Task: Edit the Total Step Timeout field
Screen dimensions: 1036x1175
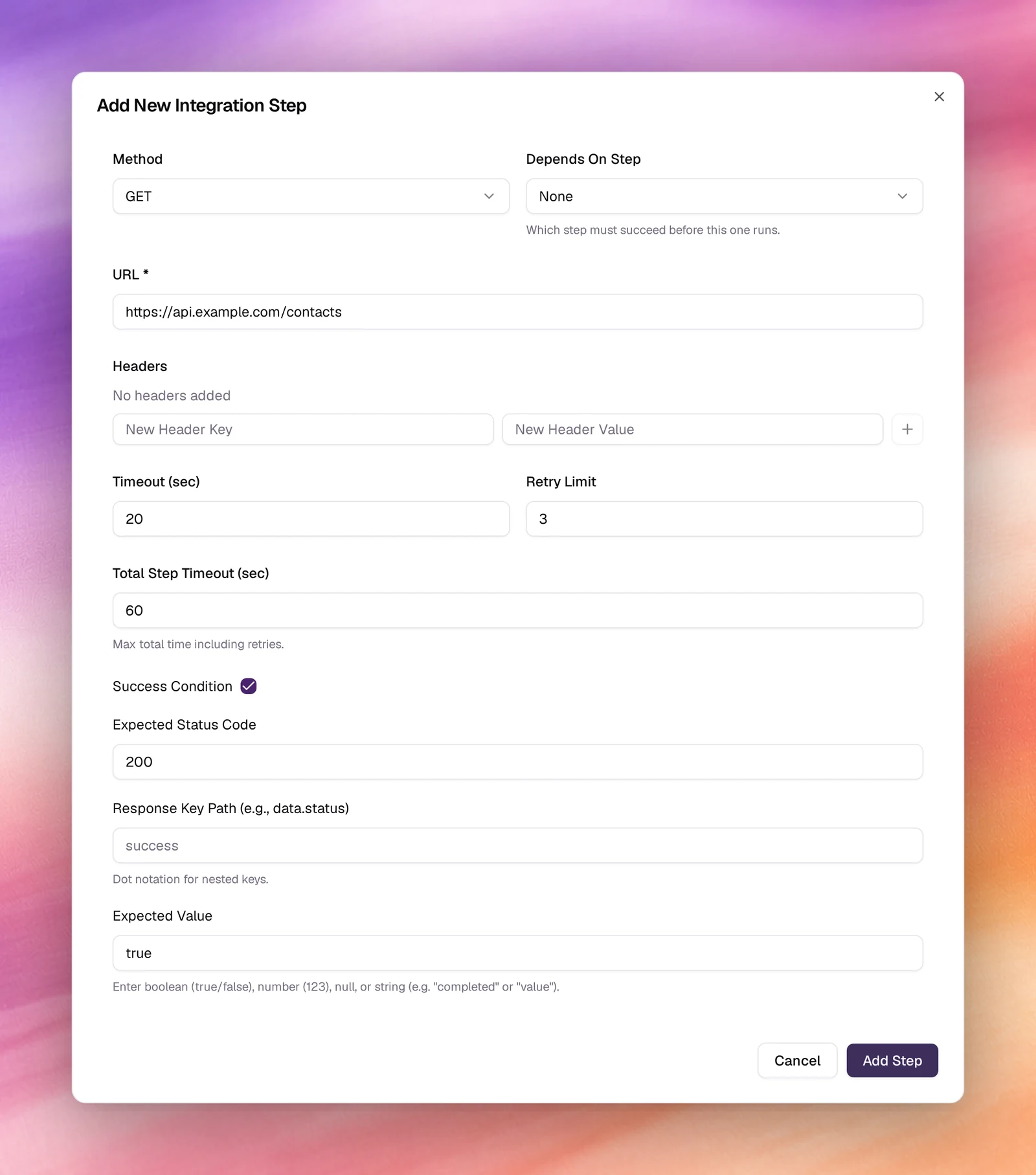Action: pos(518,610)
